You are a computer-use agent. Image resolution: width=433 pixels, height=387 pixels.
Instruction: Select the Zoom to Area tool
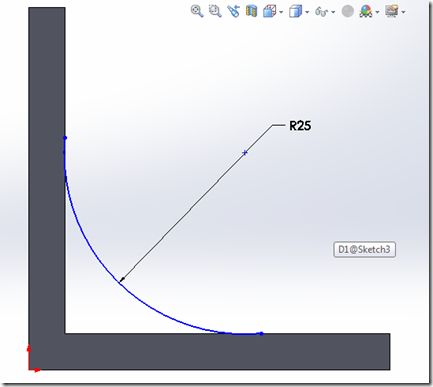pyautogui.click(x=215, y=11)
